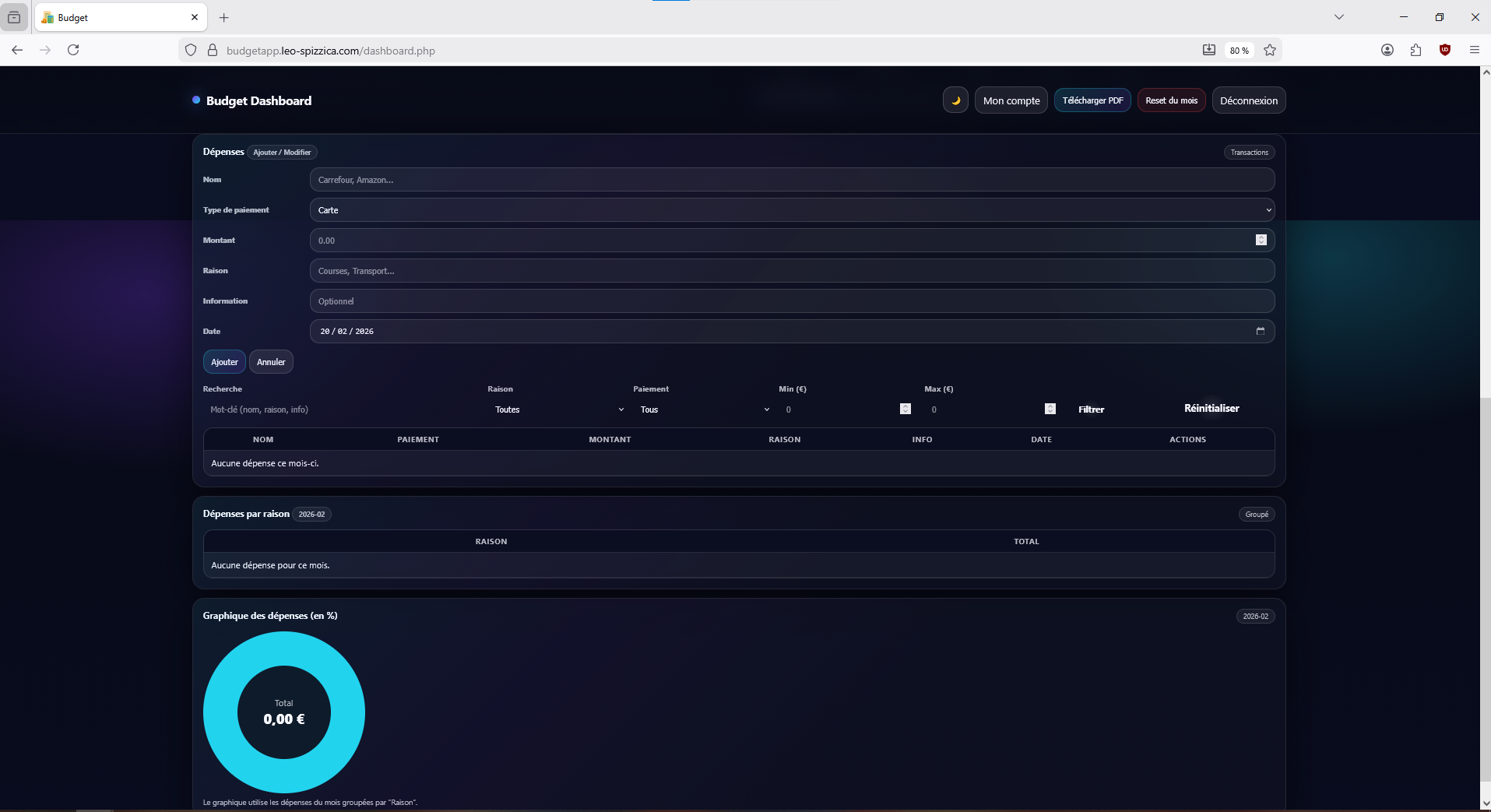Open the browser extensions puzzle icon
Viewport: 1491px width, 812px height.
pyautogui.click(x=1416, y=50)
